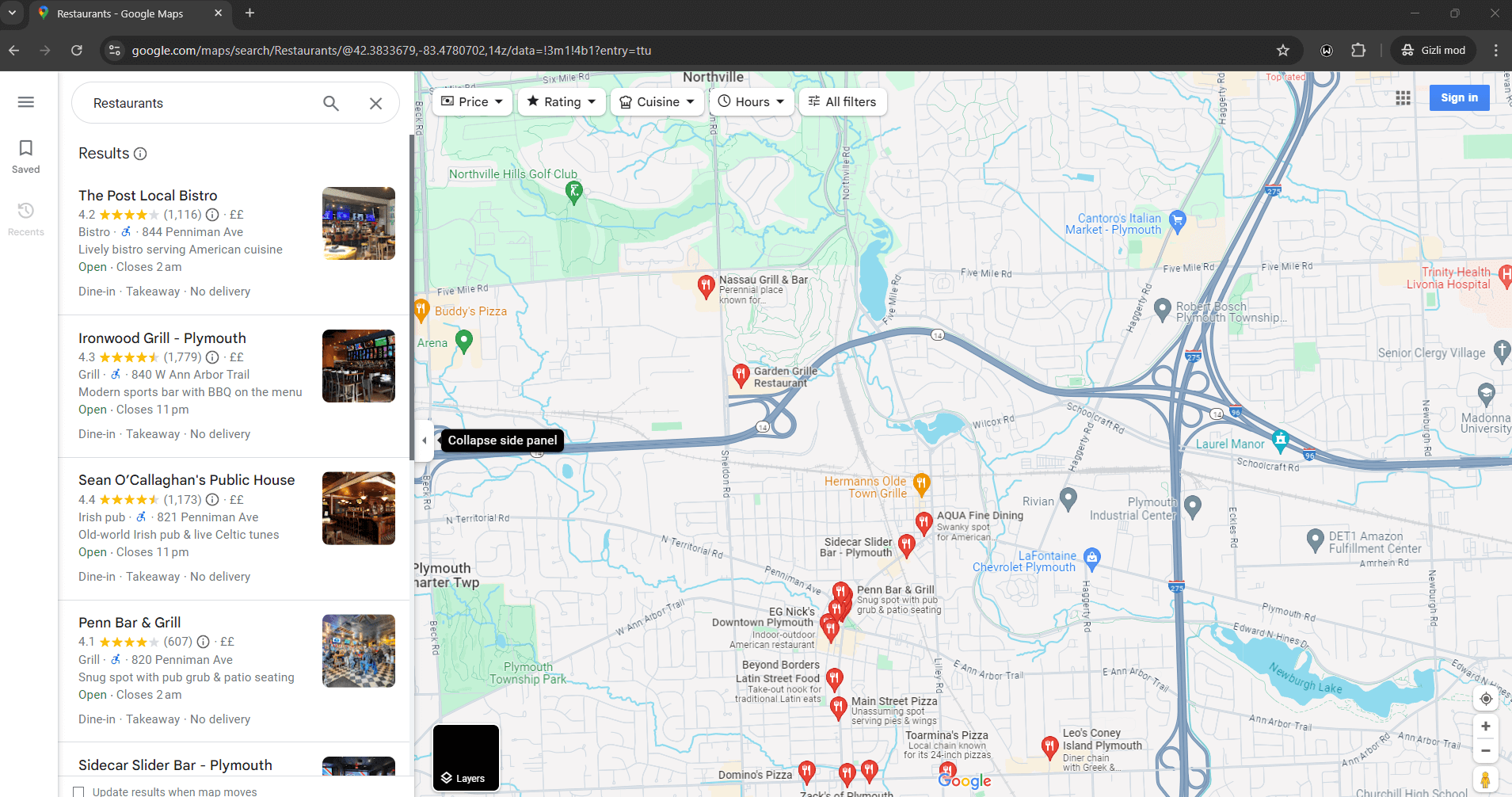Open the browser three-dot menu
Screen dimensions: 1512x797
(x=1495, y=51)
